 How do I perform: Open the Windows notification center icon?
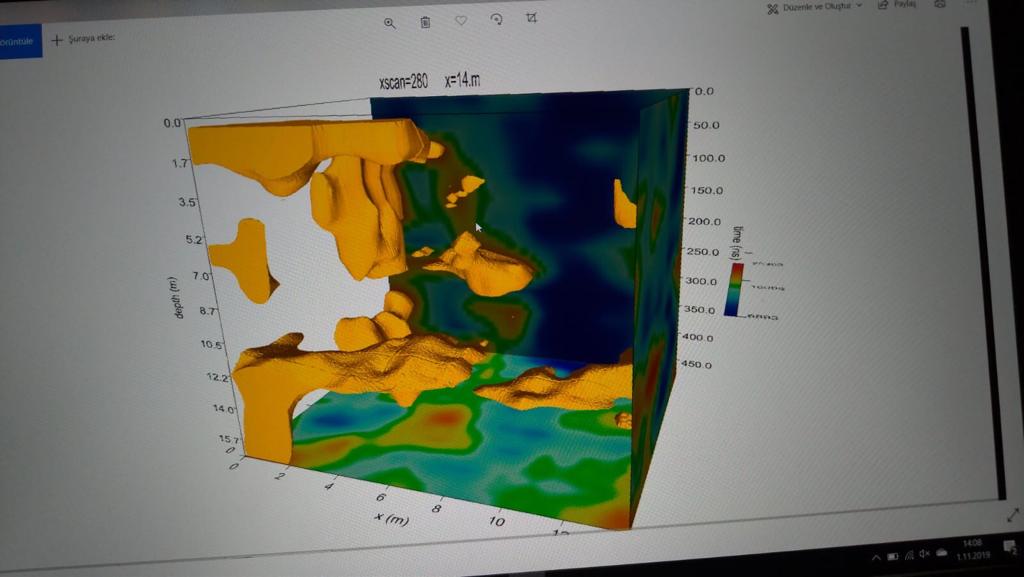[1010, 548]
